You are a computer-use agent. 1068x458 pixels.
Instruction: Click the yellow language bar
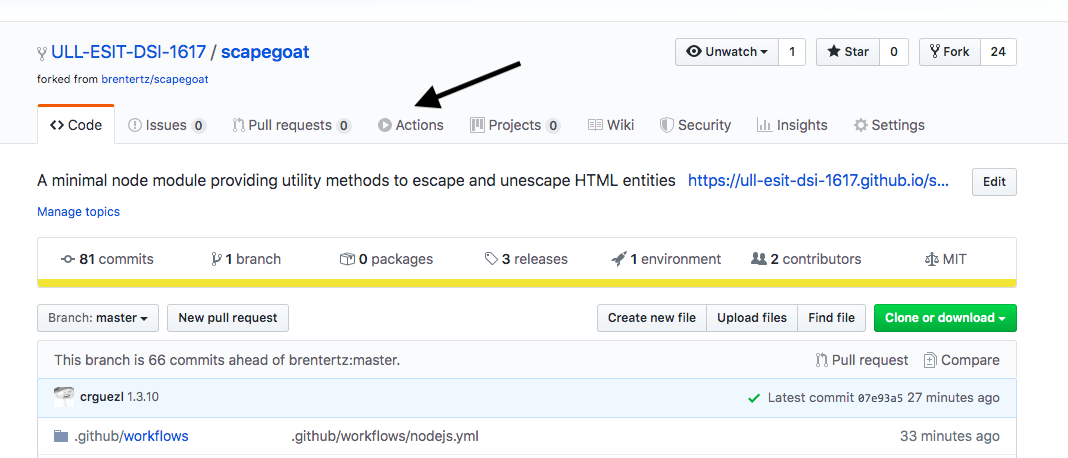527,284
